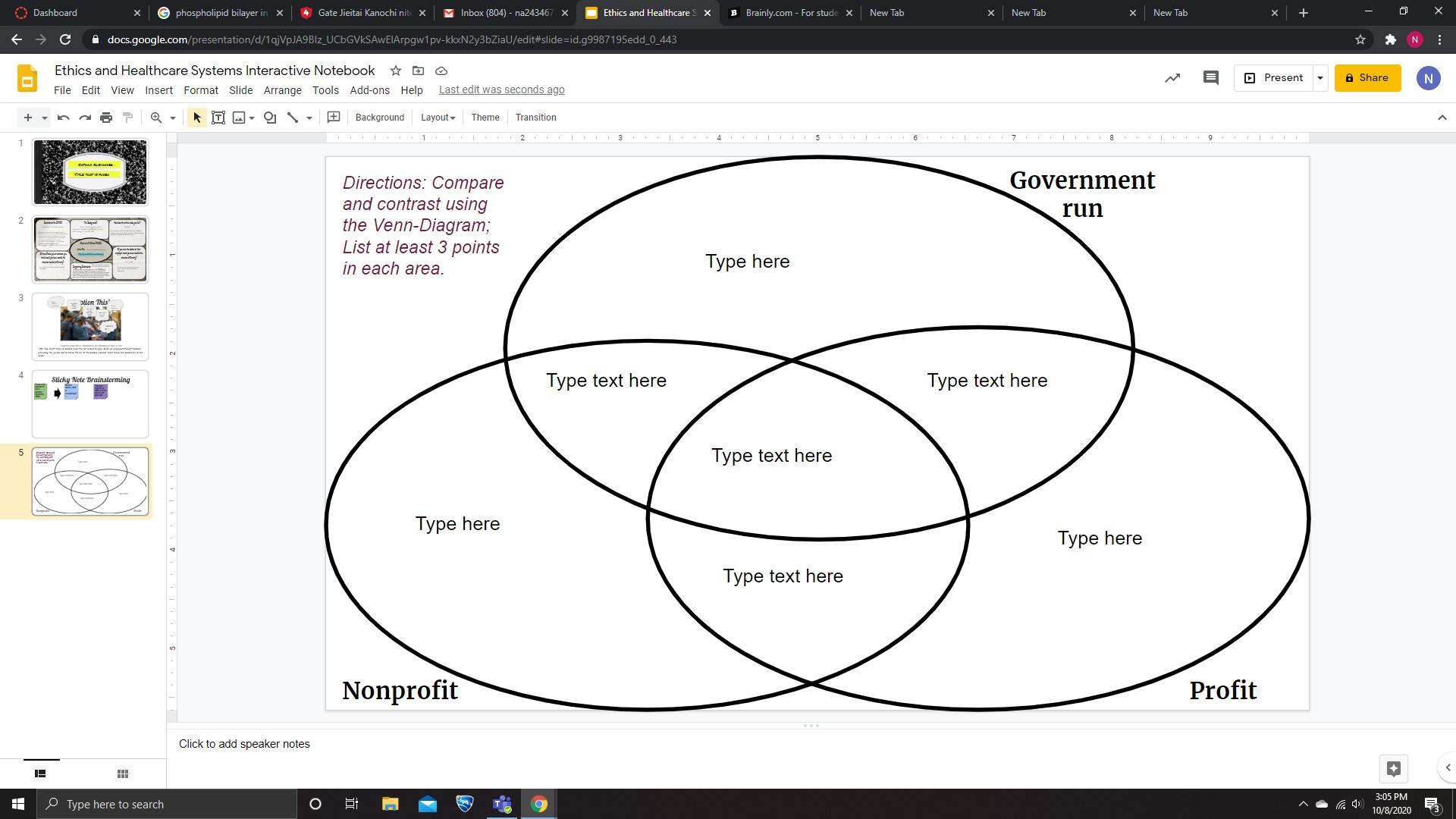Open comment history icon
1456x819 pixels.
point(1210,78)
